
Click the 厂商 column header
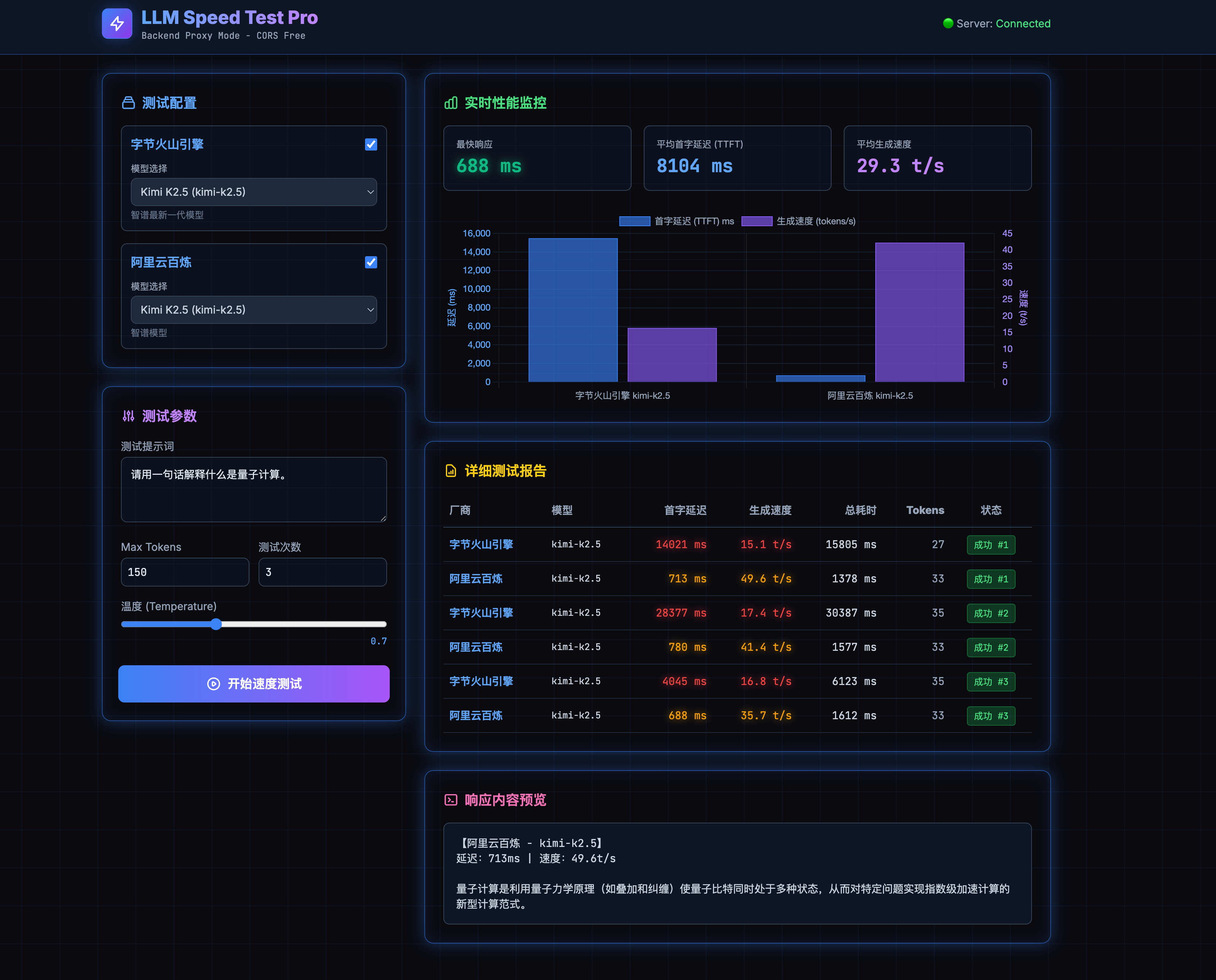(460, 510)
